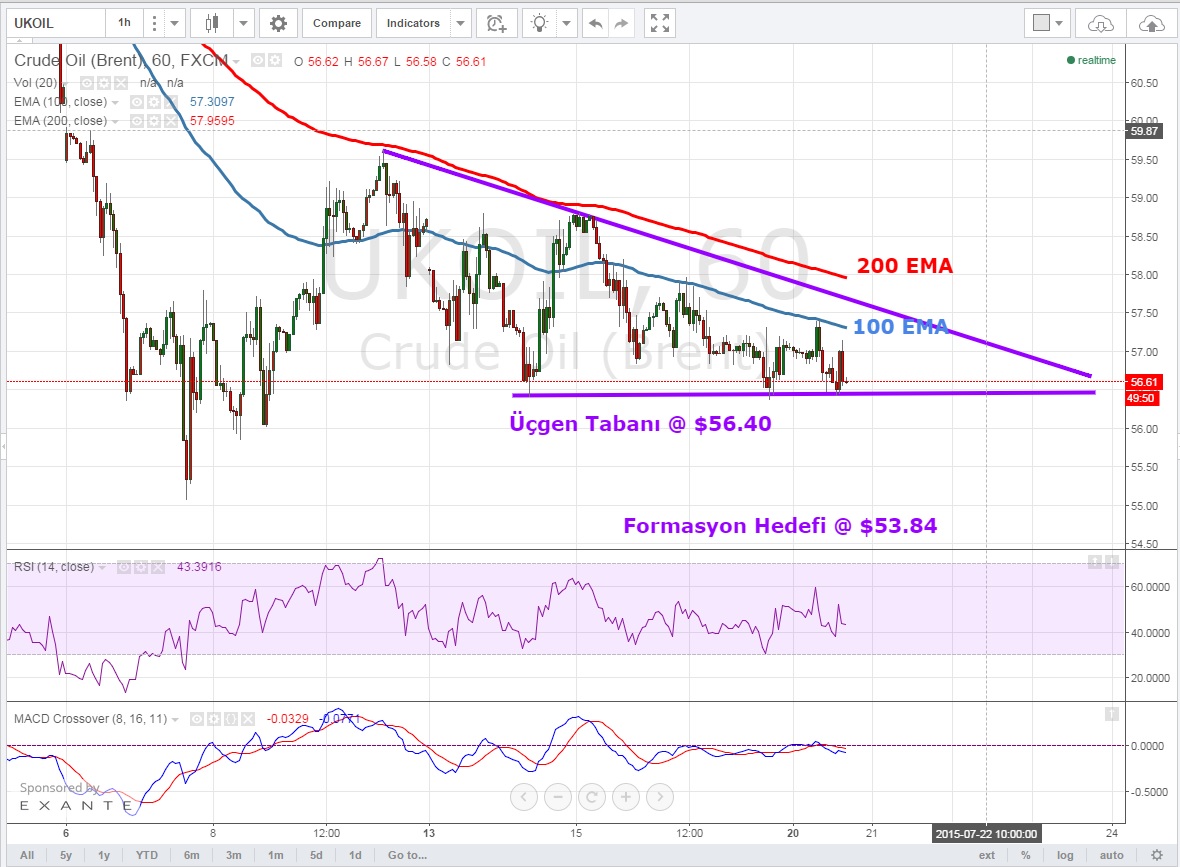Click the add alert clock icon
The image size is (1180, 867).
point(496,23)
